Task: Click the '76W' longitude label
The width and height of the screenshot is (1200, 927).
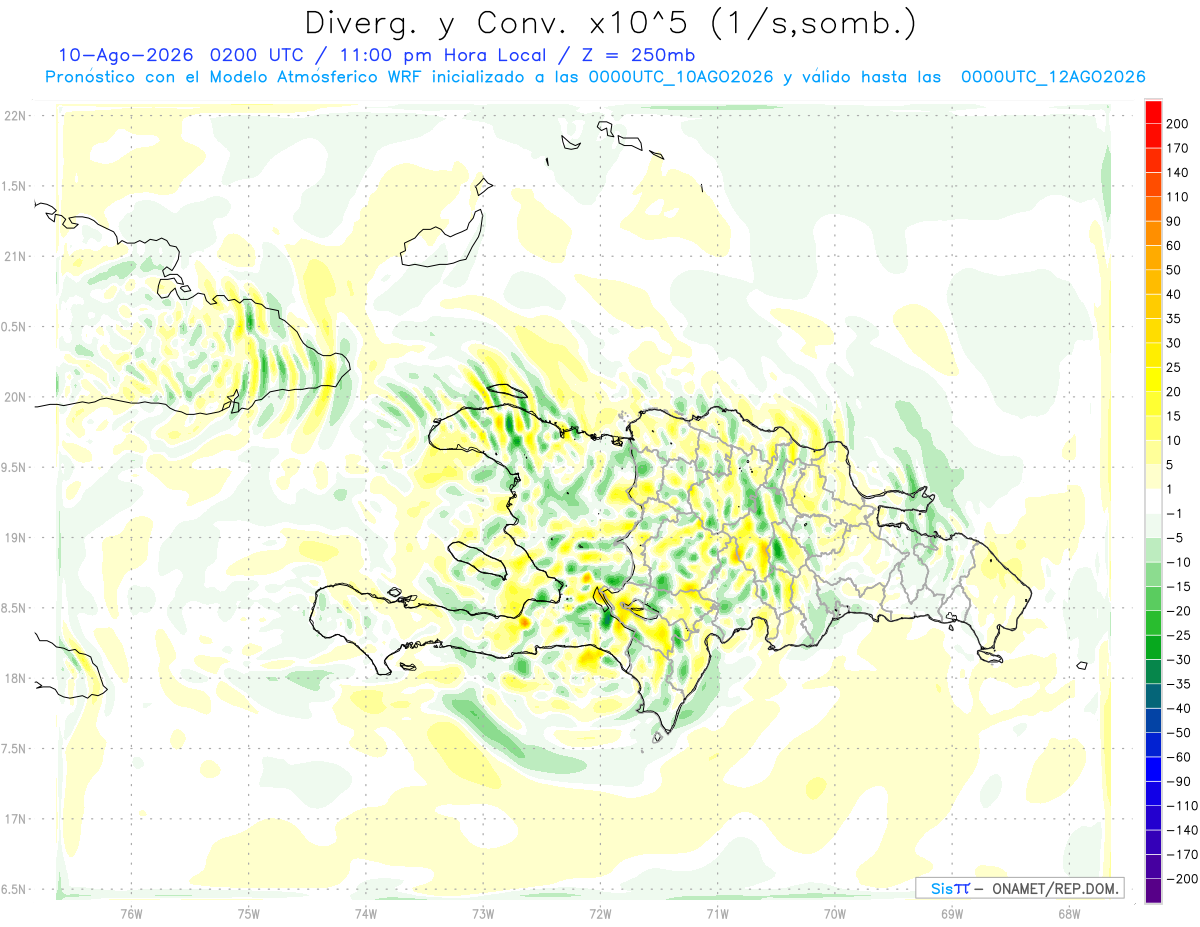Action: [x=131, y=913]
